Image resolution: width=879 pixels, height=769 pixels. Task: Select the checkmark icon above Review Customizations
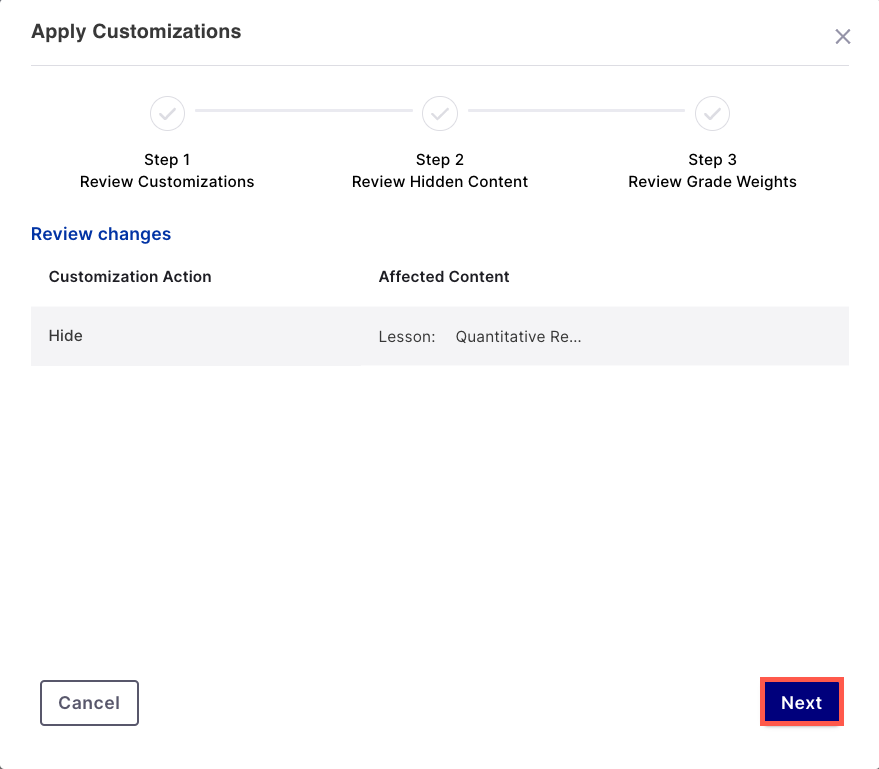coord(167,113)
